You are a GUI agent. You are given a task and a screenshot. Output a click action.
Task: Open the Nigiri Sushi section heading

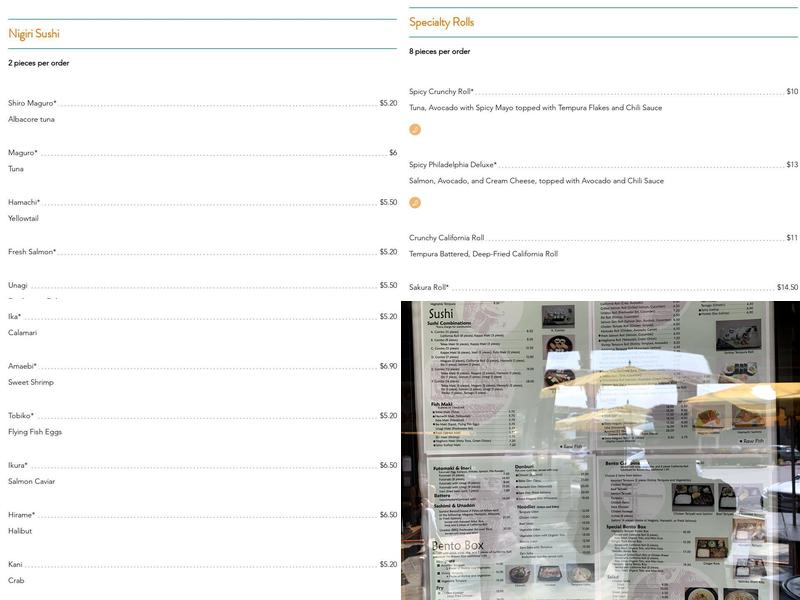pos(34,34)
